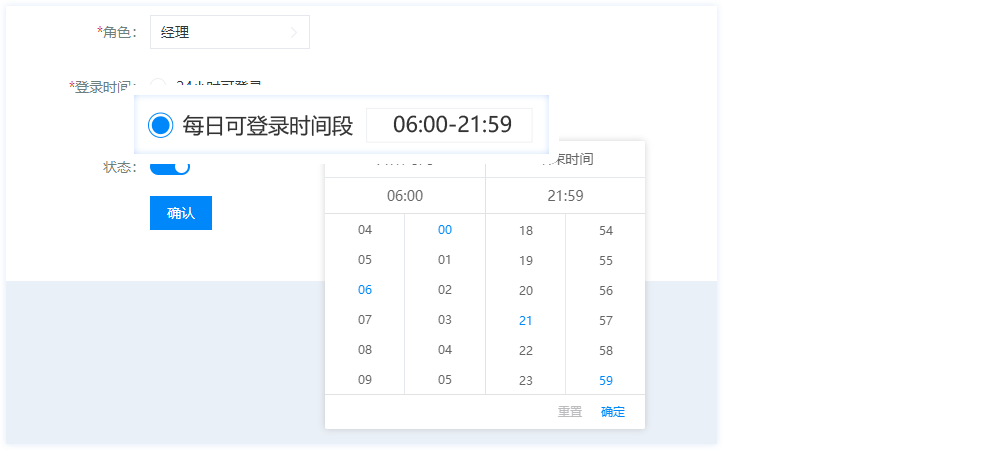
Task: Click the 06:00 start time input in picker
Action: (405, 196)
